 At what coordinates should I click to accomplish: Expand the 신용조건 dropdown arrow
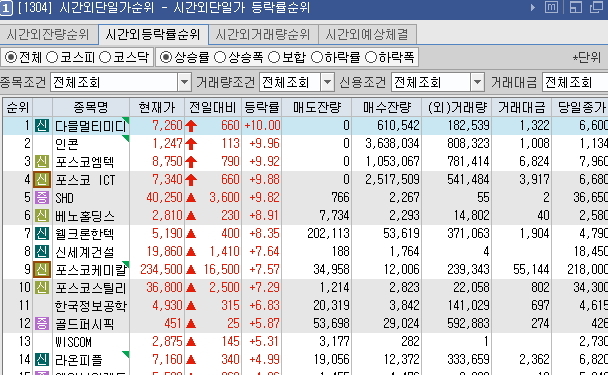[x=477, y=82]
